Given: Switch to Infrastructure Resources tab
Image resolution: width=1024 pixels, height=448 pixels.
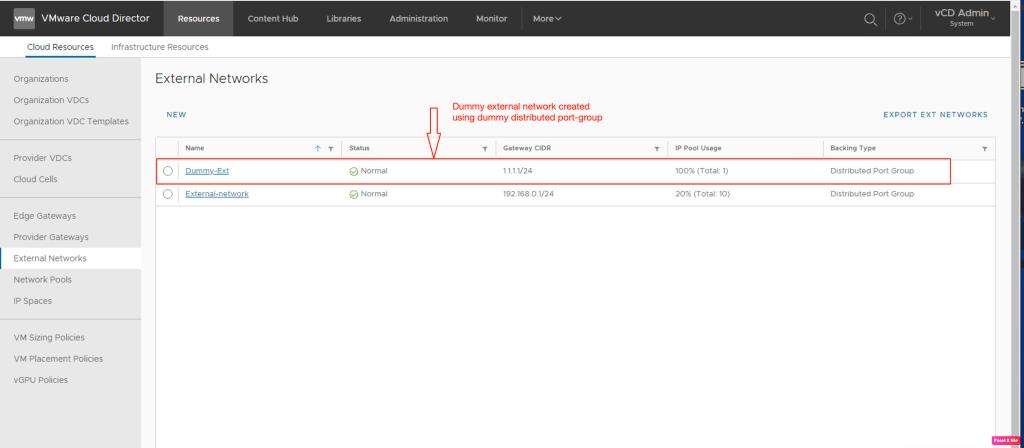Looking at the screenshot, I should [160, 47].
